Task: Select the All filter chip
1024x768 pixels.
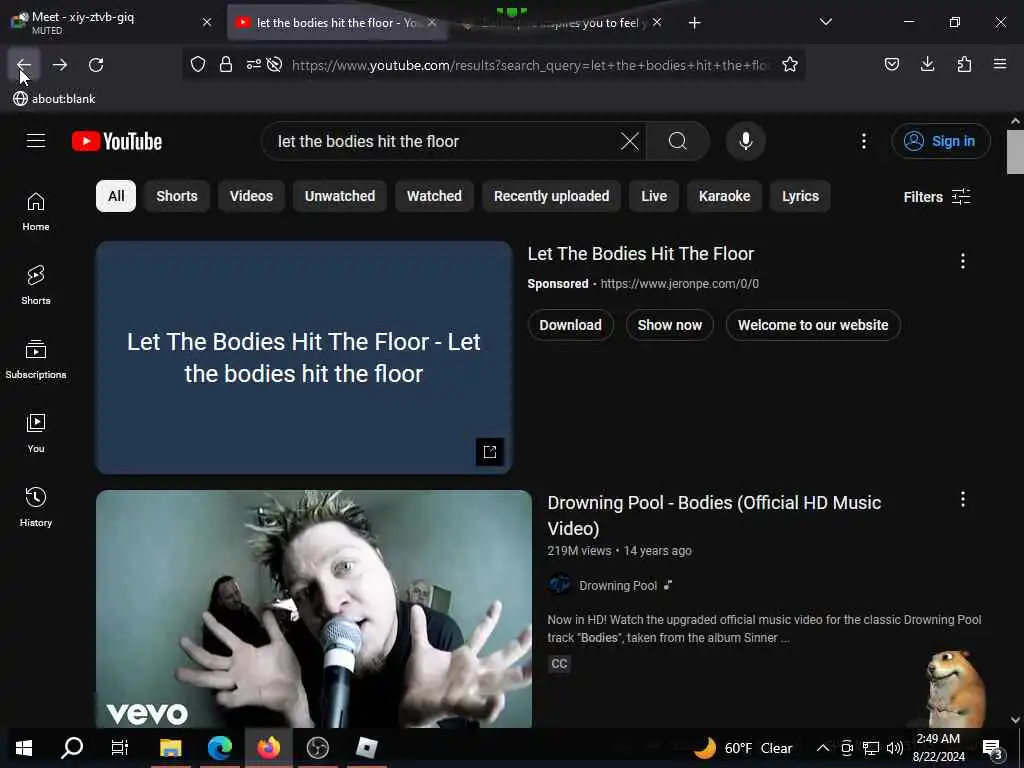Action: [x=116, y=196]
